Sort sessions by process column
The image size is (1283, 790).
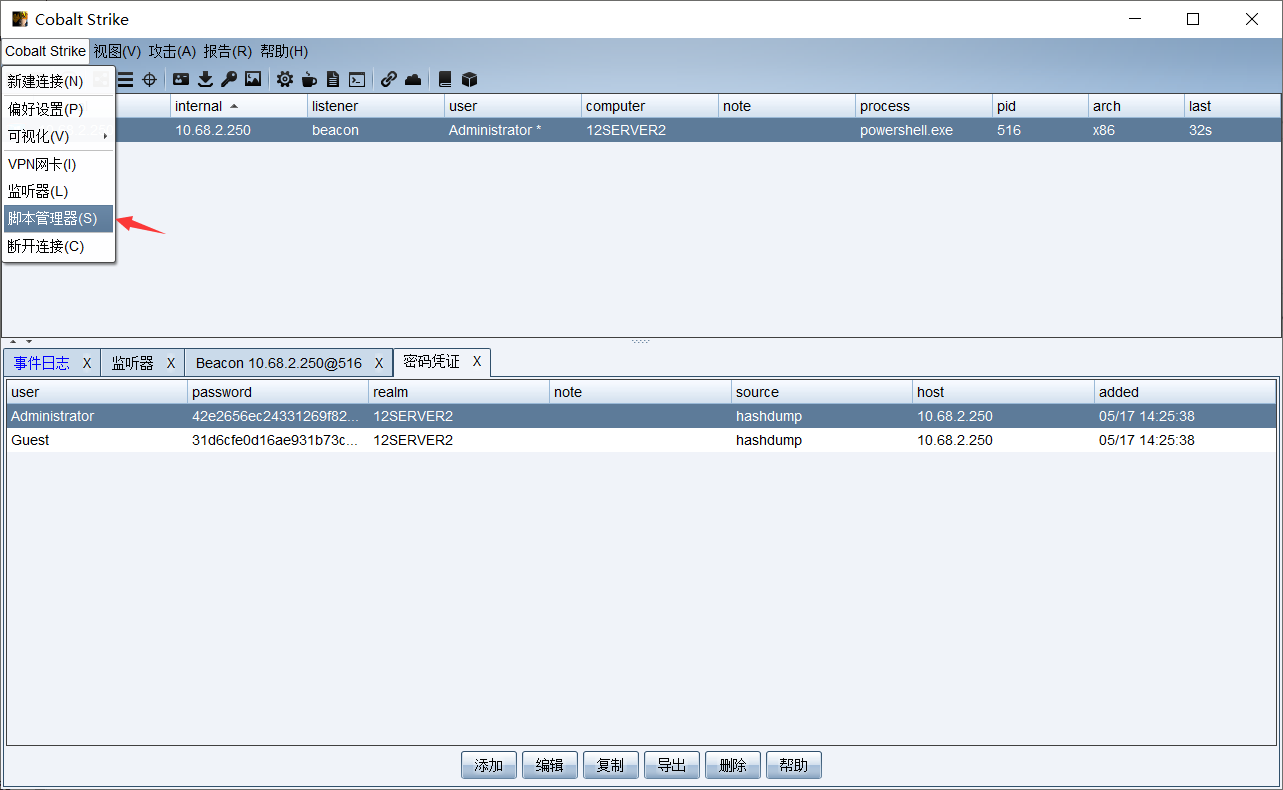924,106
